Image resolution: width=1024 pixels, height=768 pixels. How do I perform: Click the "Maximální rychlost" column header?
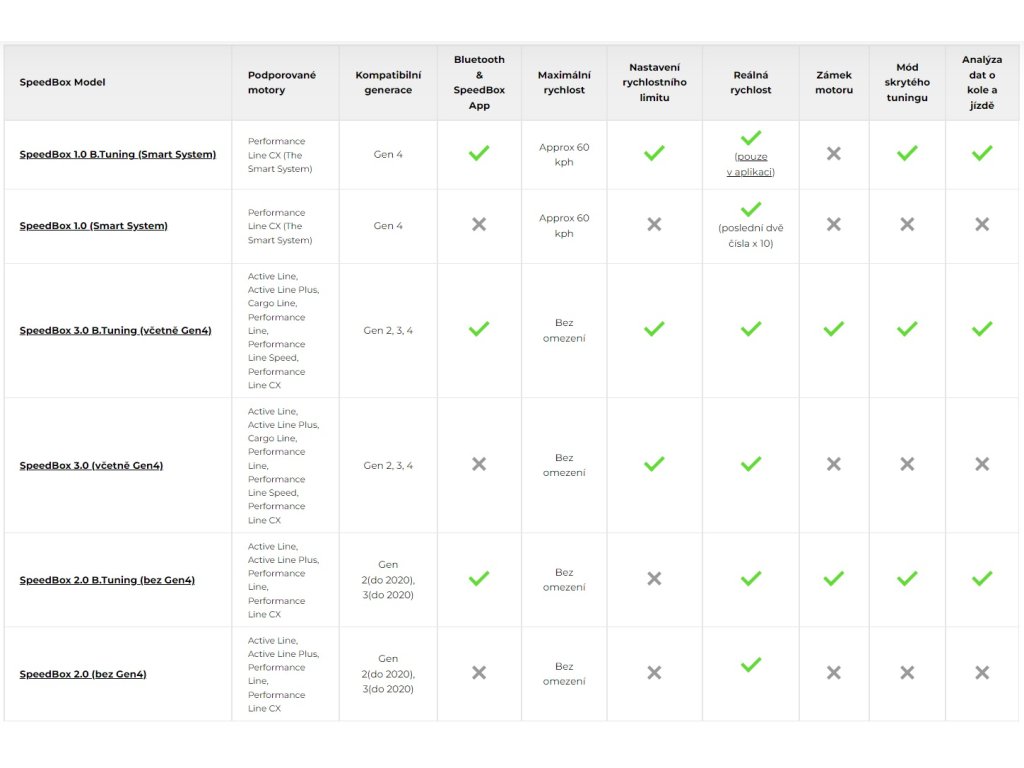tap(564, 82)
